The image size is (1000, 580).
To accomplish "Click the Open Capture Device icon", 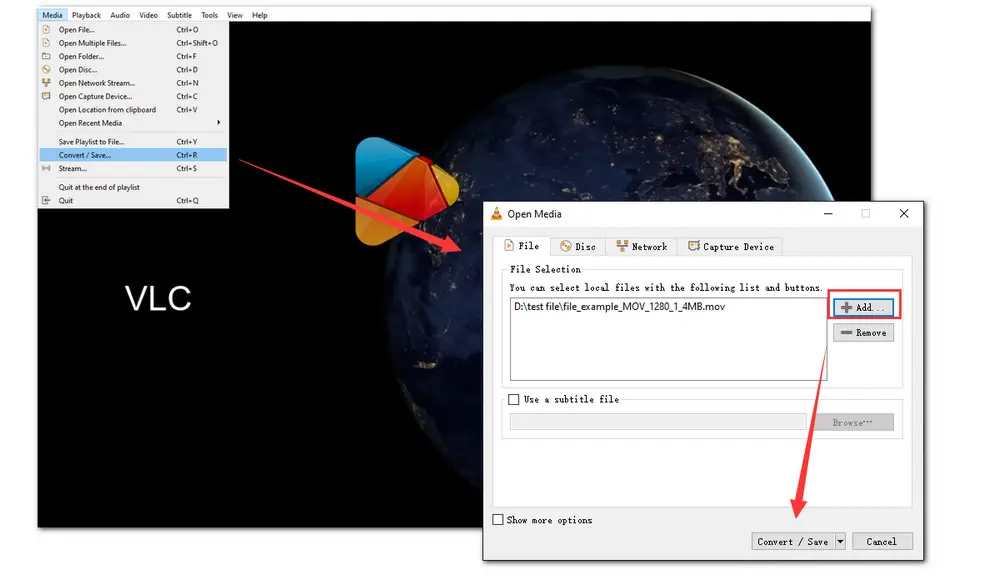I will point(46,96).
